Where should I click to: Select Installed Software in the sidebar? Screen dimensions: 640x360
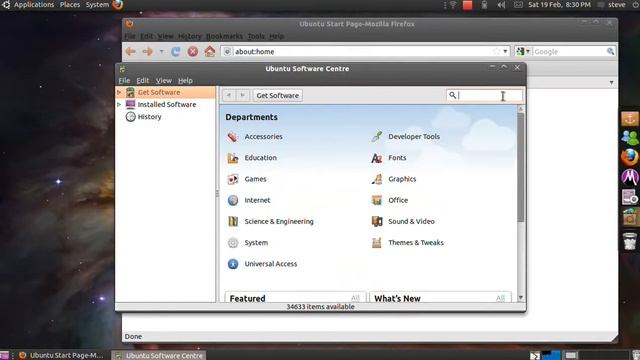tap(167, 104)
